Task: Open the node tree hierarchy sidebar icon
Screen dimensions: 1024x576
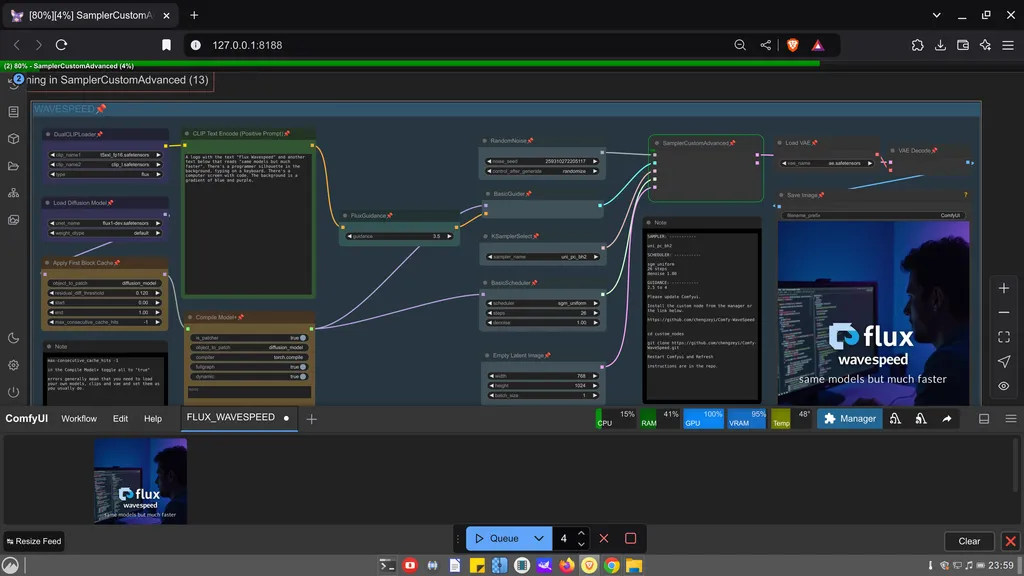Action: click(x=14, y=193)
